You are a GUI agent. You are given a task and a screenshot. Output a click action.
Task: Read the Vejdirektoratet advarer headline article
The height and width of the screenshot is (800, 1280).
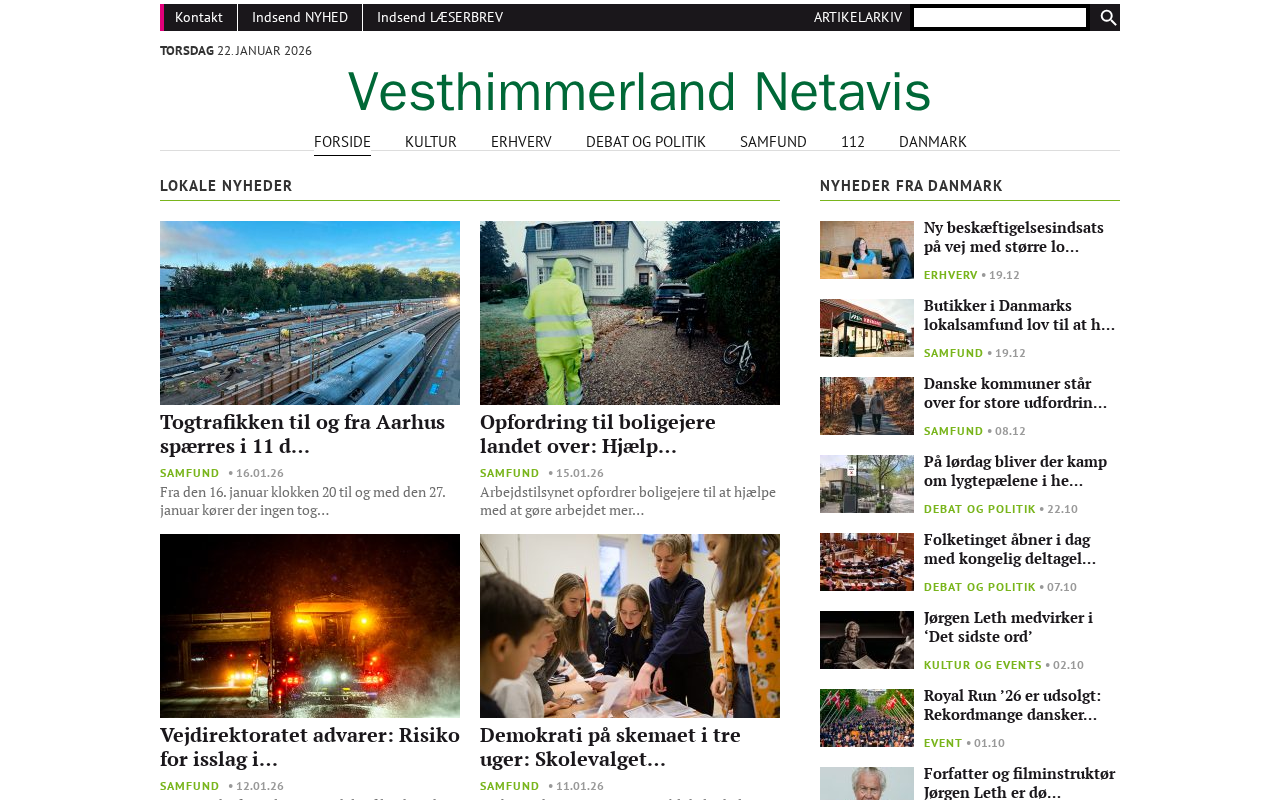pos(310,747)
